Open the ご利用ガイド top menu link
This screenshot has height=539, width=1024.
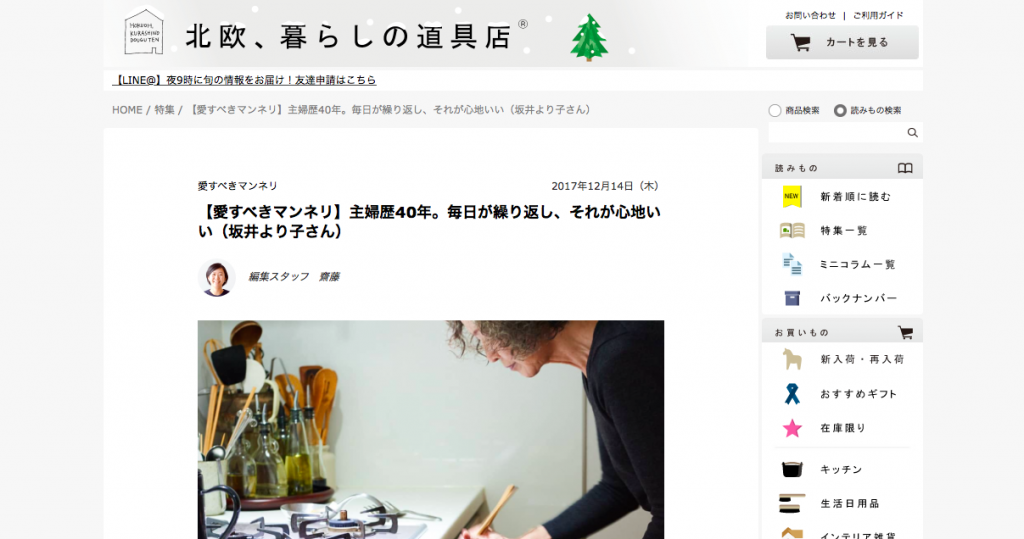[878, 15]
